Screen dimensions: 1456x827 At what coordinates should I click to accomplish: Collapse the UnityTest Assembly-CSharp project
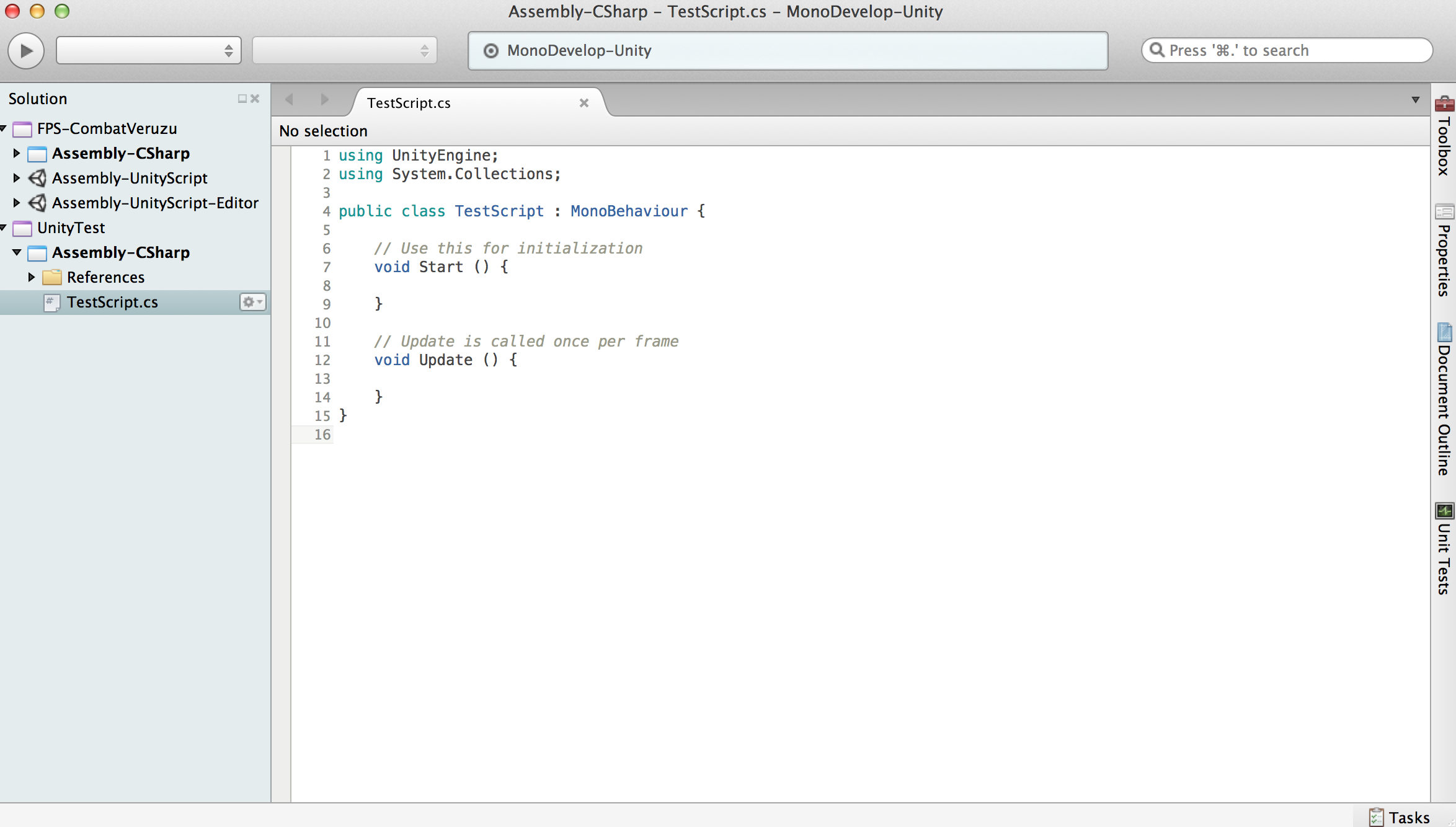(x=17, y=252)
